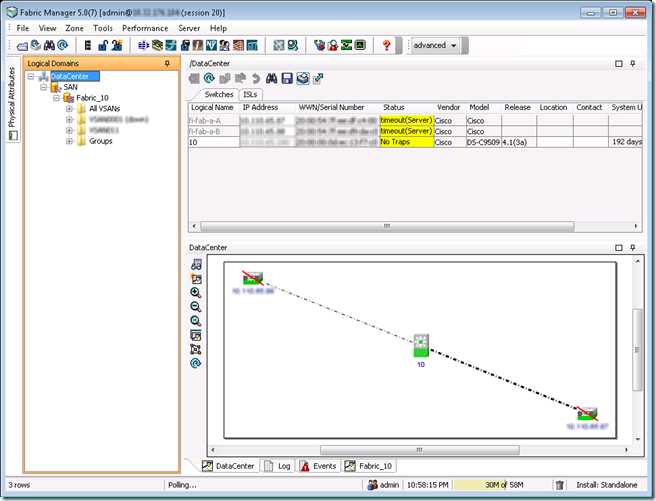Open the Physical Attributes side tab

(x=13, y=100)
